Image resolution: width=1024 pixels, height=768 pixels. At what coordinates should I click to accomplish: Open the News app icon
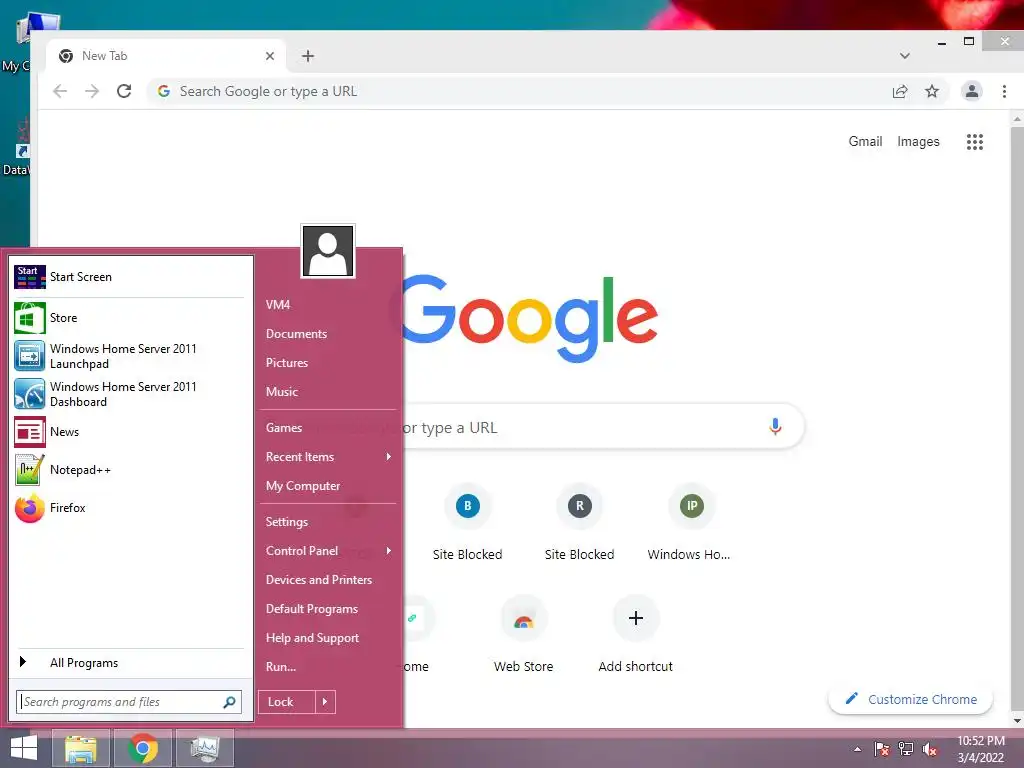(29, 432)
